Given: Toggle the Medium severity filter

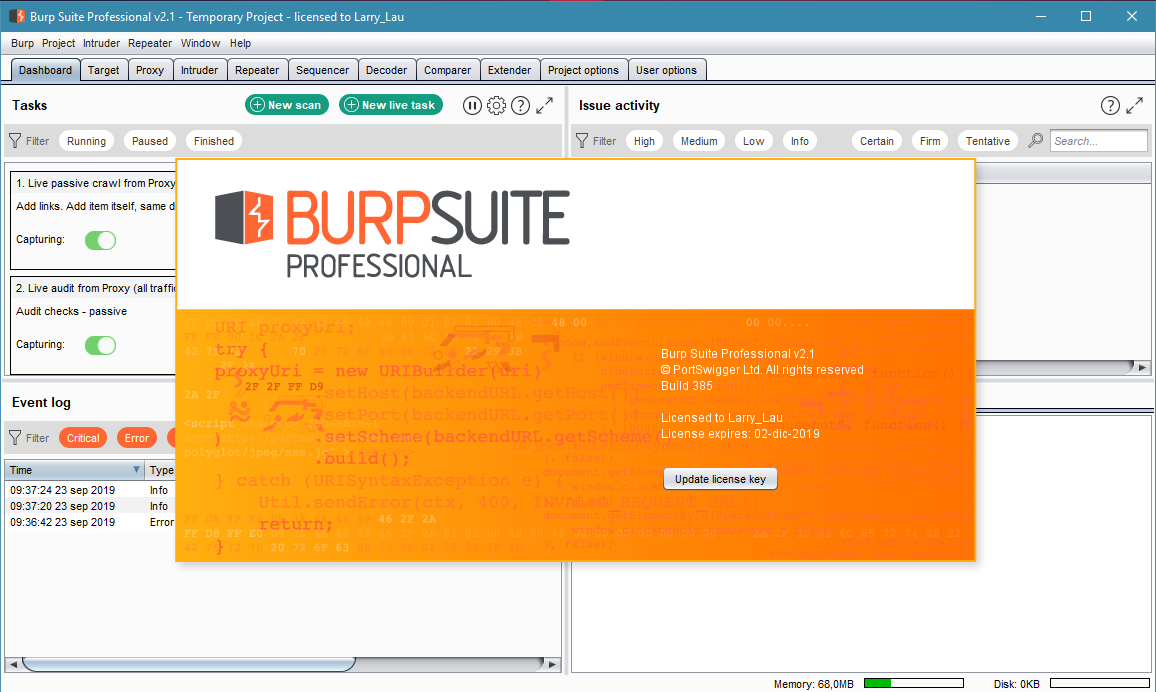Looking at the screenshot, I should click(699, 141).
